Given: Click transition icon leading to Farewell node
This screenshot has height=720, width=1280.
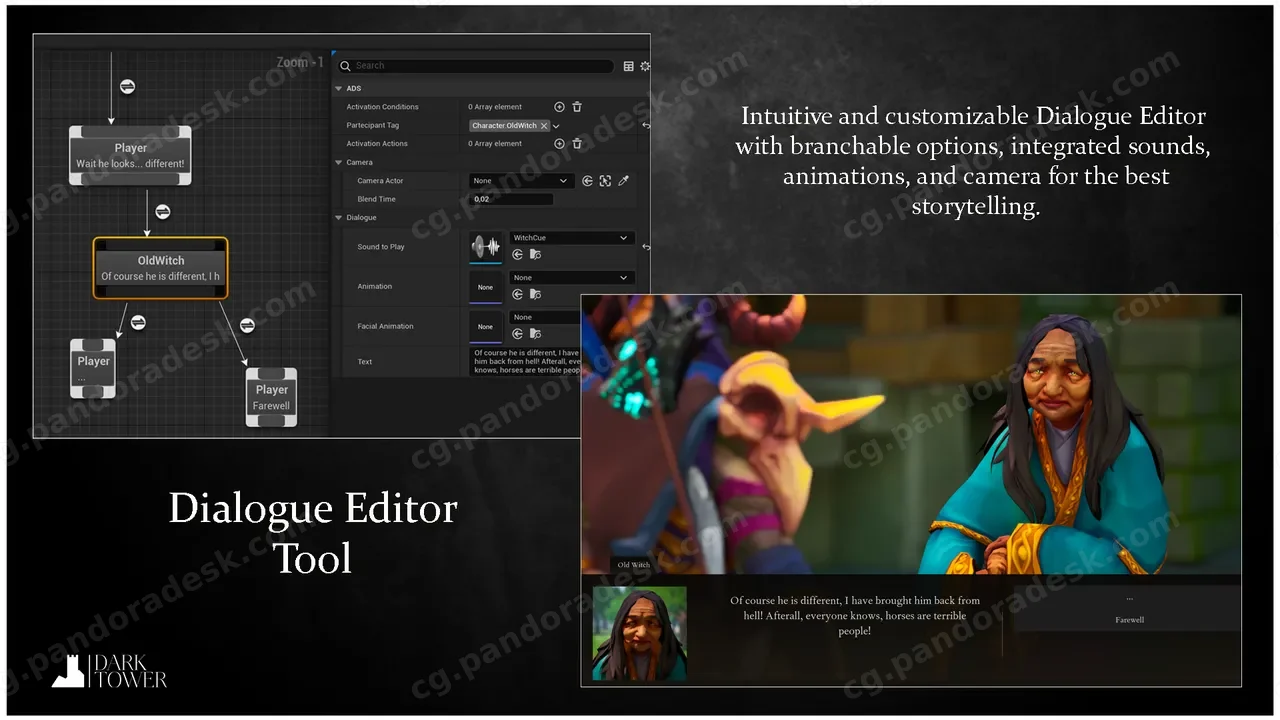Looking at the screenshot, I should (247, 325).
